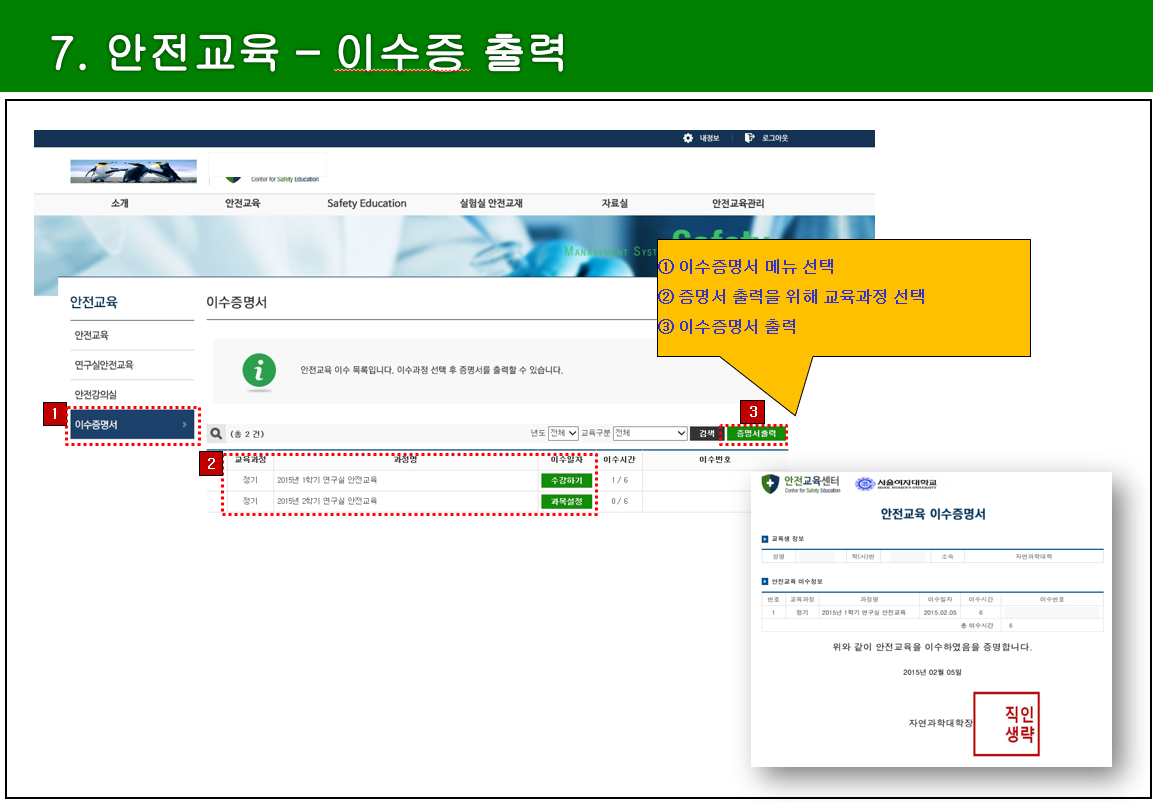The image size is (1153, 803).
Task: Click the 수강하기 button
Action: click(x=566, y=481)
